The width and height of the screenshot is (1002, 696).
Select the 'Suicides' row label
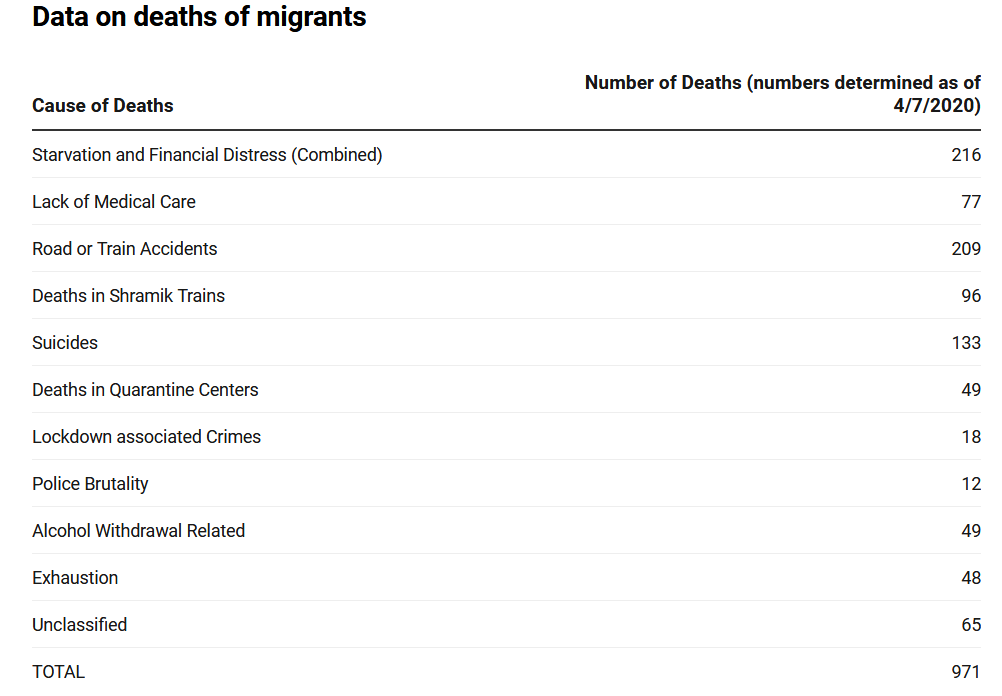(65, 343)
